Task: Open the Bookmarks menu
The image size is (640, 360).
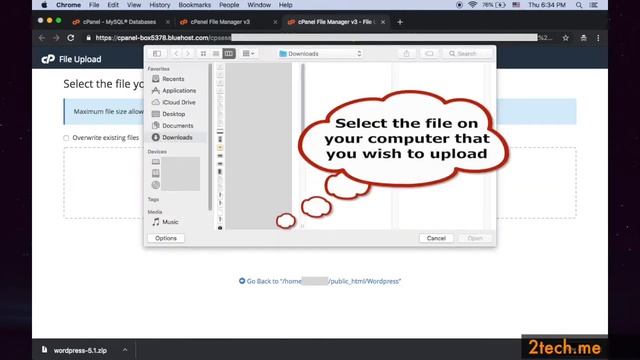Action: pos(195,5)
